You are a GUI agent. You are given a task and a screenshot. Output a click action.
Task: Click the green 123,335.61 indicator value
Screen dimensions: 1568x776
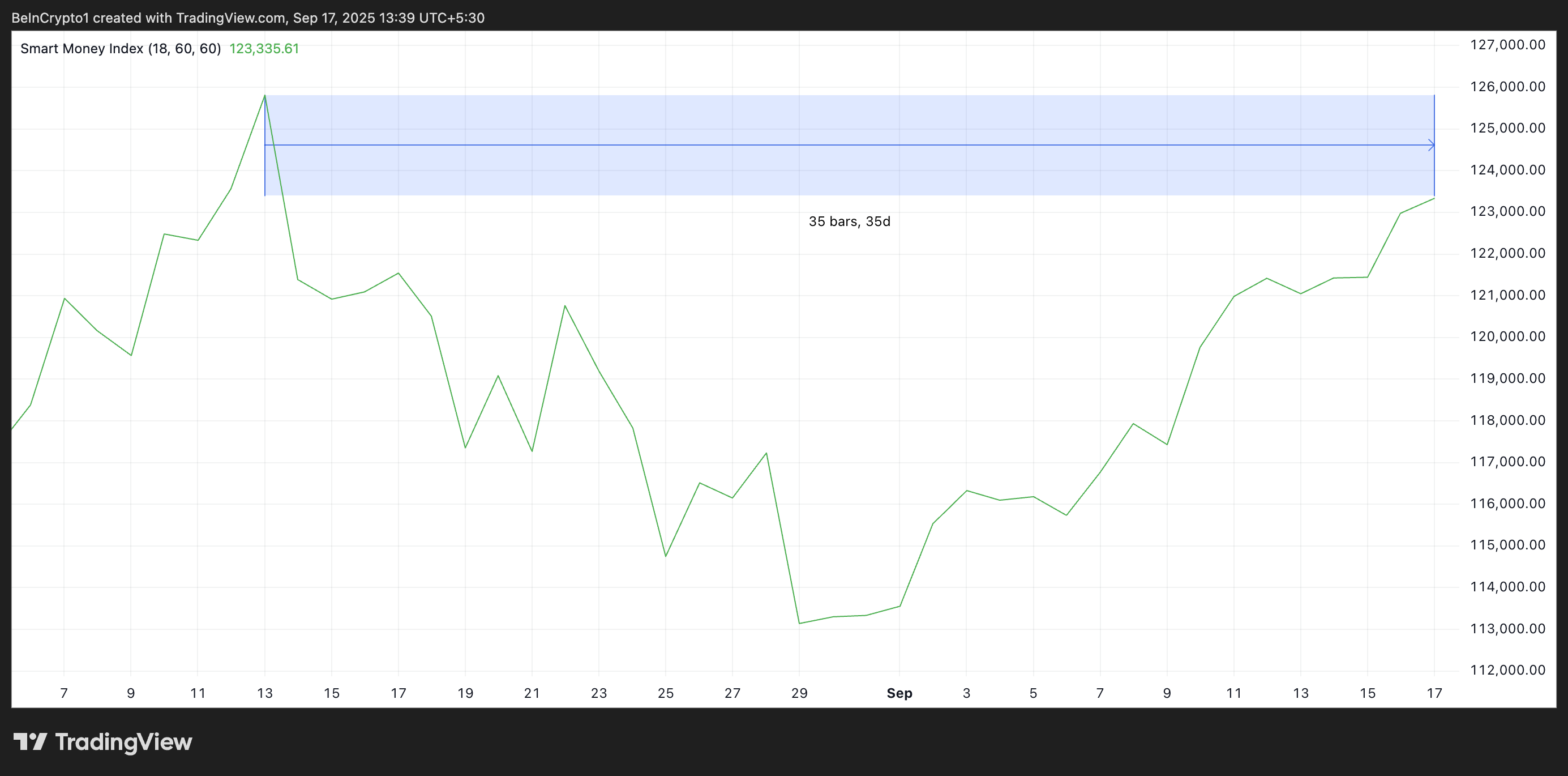click(264, 49)
